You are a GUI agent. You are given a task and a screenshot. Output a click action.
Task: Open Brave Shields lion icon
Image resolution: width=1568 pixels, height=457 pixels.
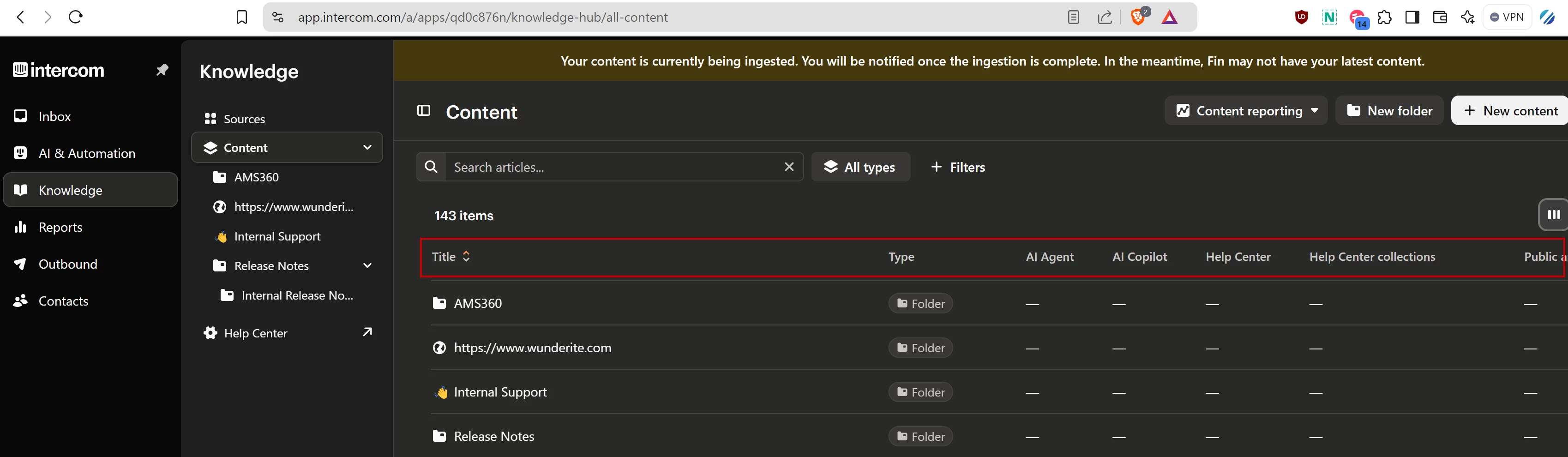pos(1138,17)
